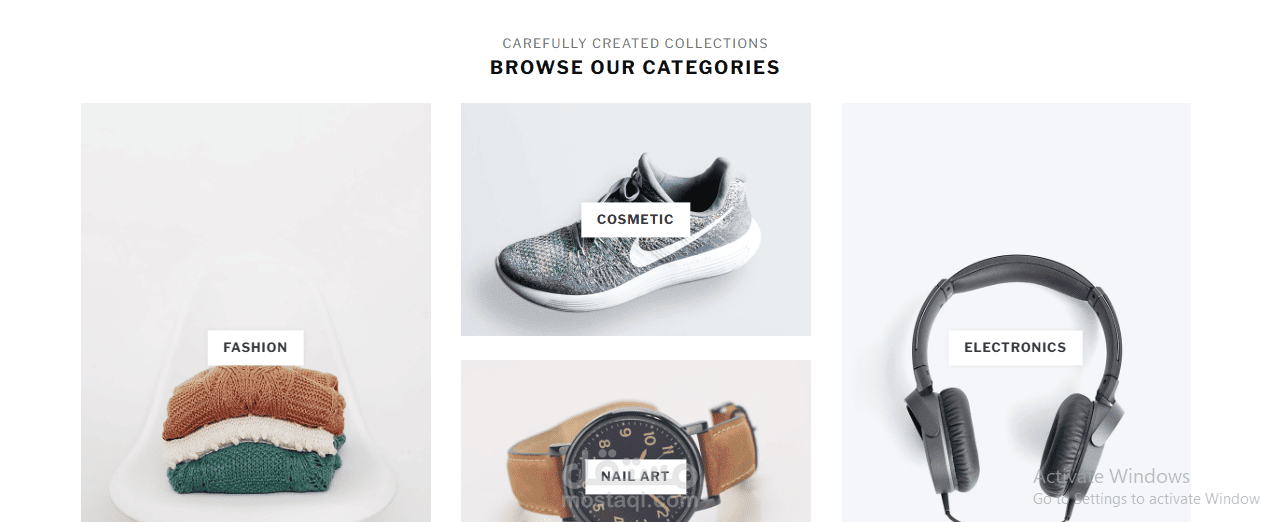Click the Browse Our Categories heading
1261x522 pixels.
pyautogui.click(x=635, y=68)
